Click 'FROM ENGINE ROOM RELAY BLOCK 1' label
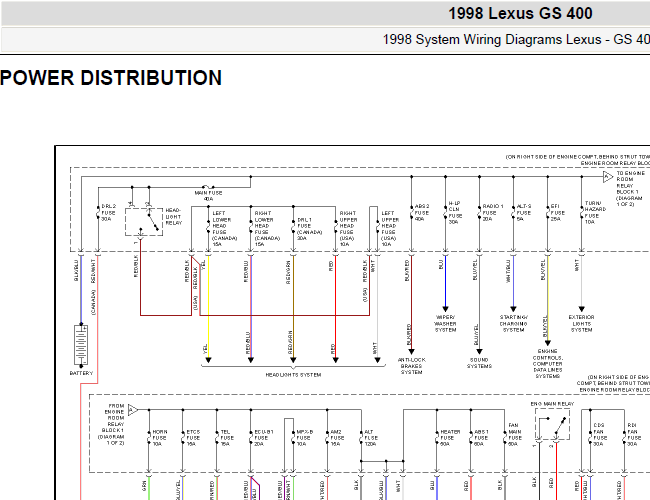 point(111,425)
